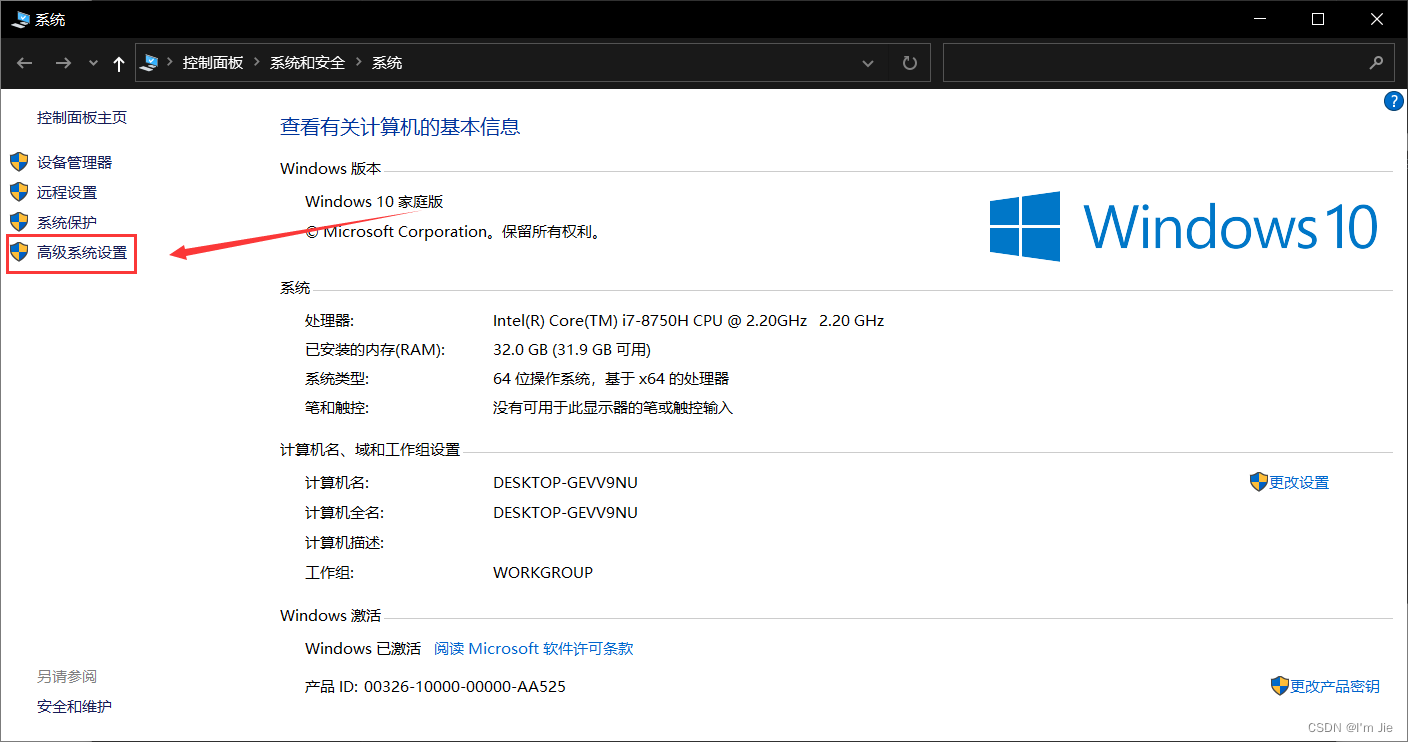
Task: Click the 64 位操作系统 system type text
Action: tap(611, 379)
